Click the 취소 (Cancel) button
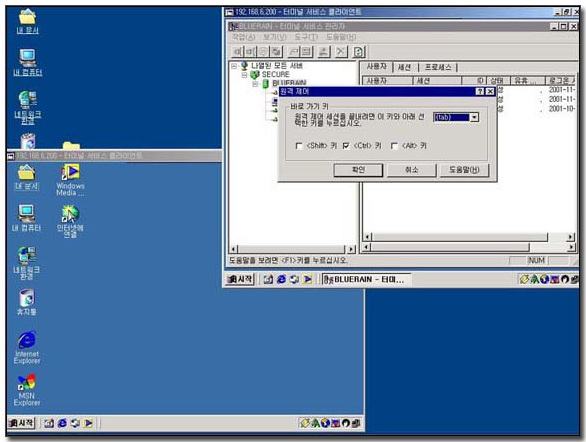The image size is (586, 442). [x=411, y=170]
